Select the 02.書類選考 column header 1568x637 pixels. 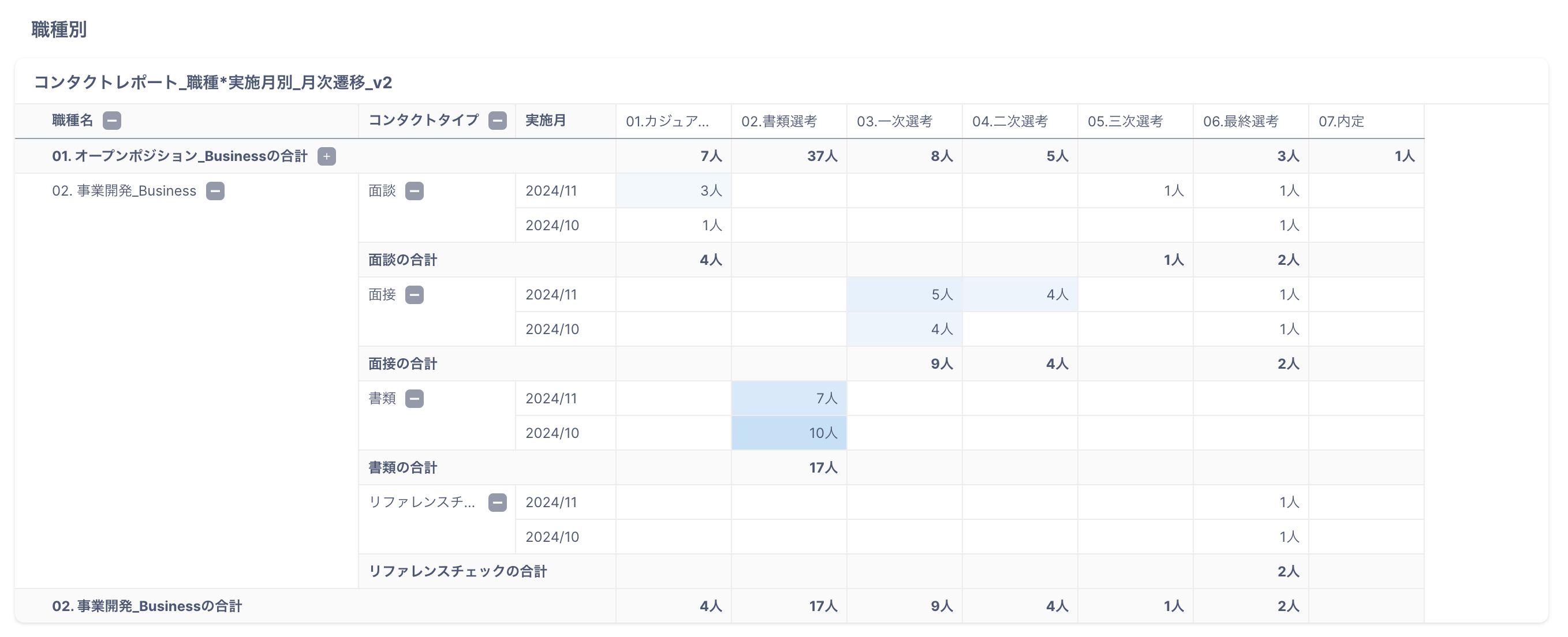tap(779, 121)
